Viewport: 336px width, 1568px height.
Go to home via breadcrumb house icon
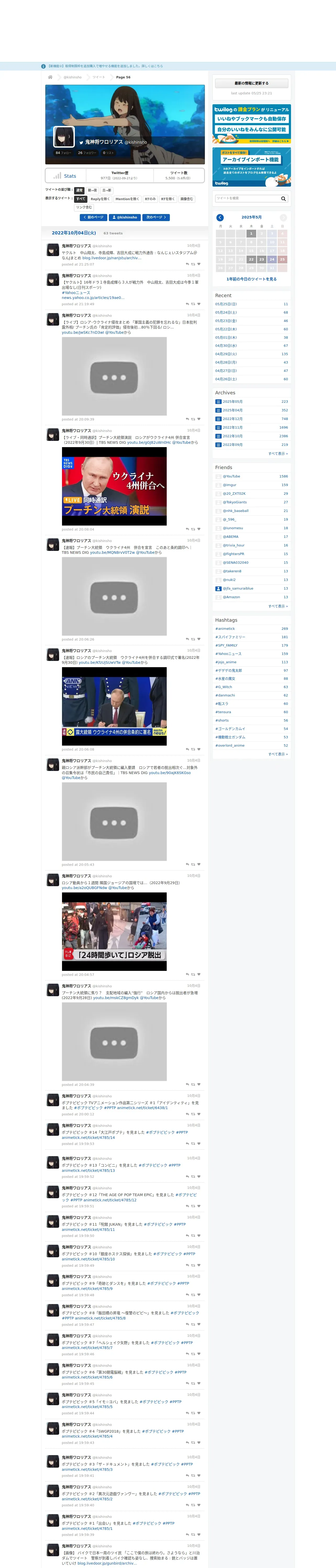pyautogui.click(x=50, y=77)
